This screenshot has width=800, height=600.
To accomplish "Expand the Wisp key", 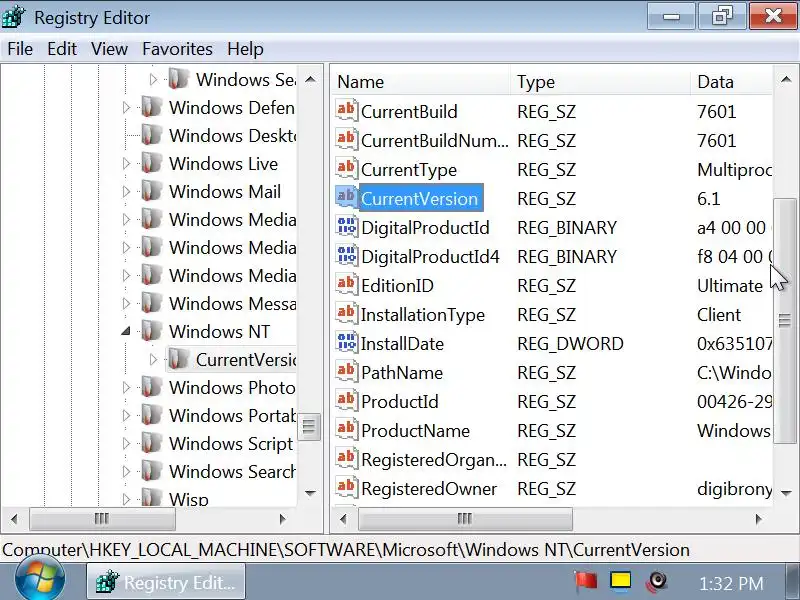I will click(x=126, y=498).
